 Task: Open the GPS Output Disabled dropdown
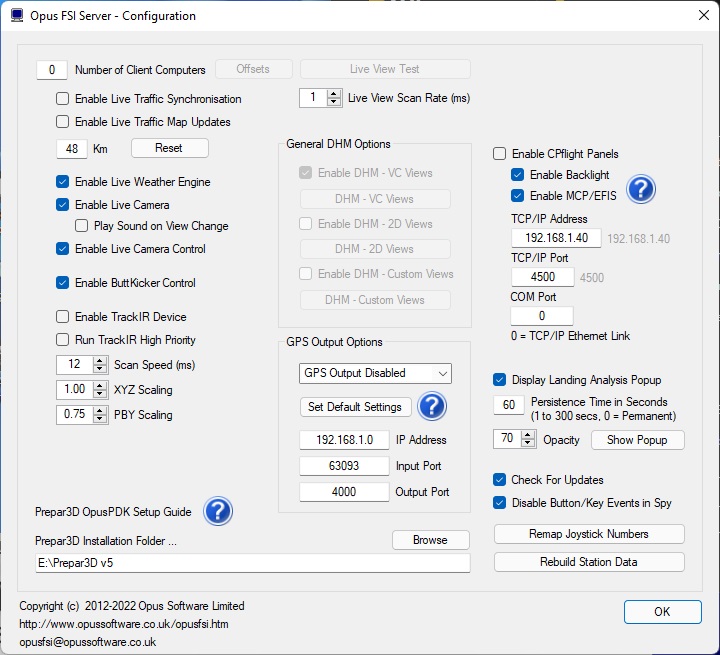[x=375, y=373]
